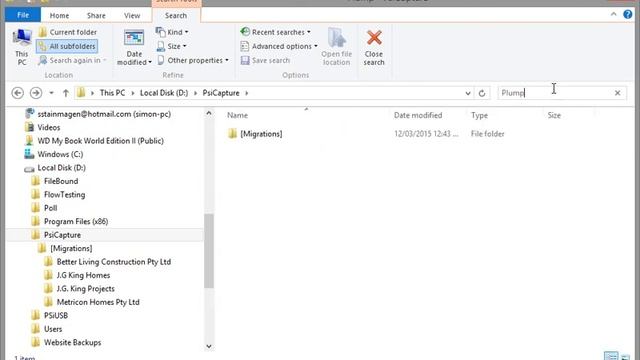Go forward with the Forward arrow

[x=36, y=93]
